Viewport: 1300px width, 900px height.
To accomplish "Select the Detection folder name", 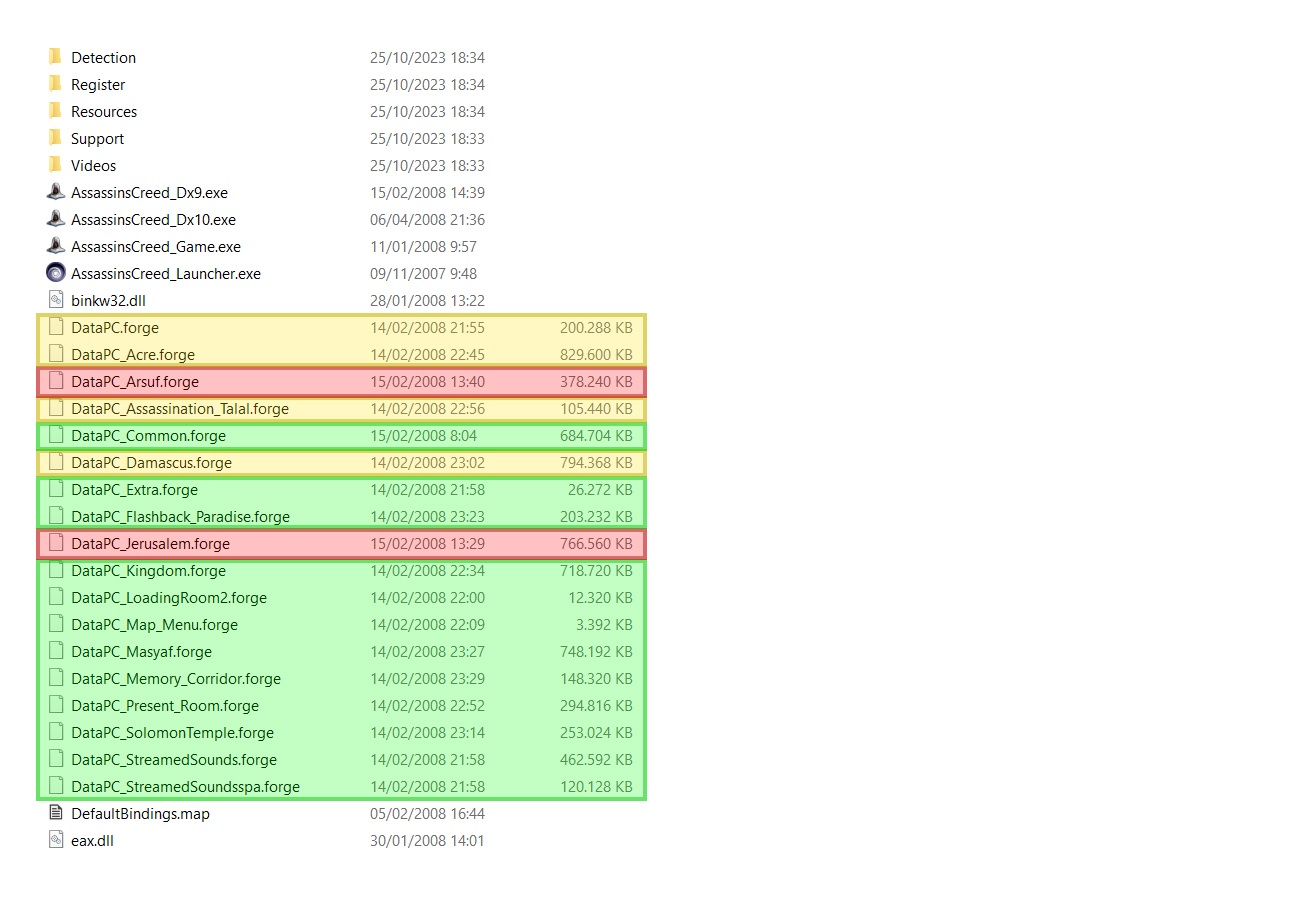I will click(103, 58).
